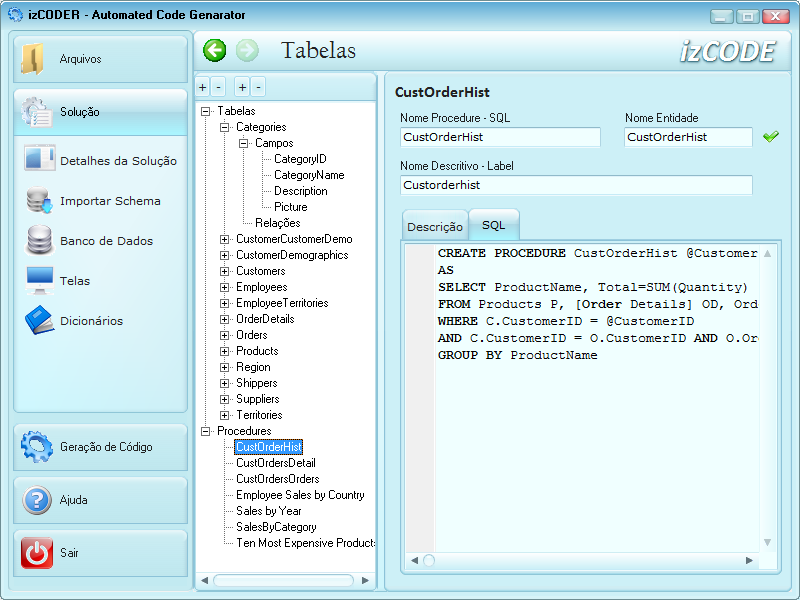
Task: Click the Dicionários link
Action: [x=91, y=321]
